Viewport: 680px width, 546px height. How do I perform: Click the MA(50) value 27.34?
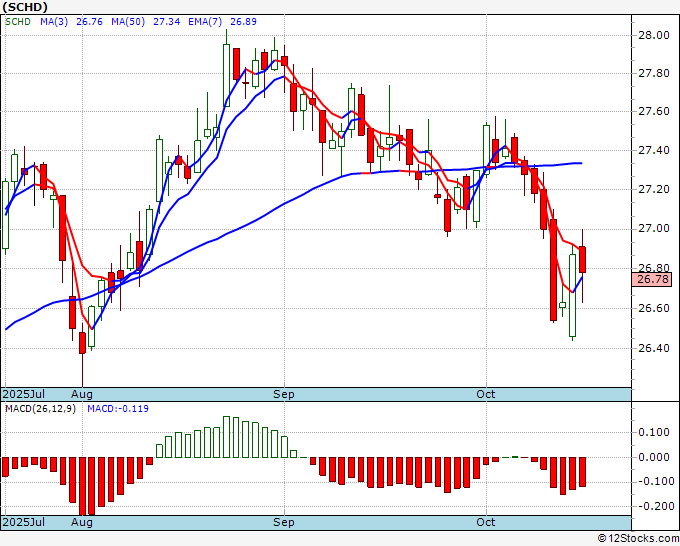click(x=167, y=22)
